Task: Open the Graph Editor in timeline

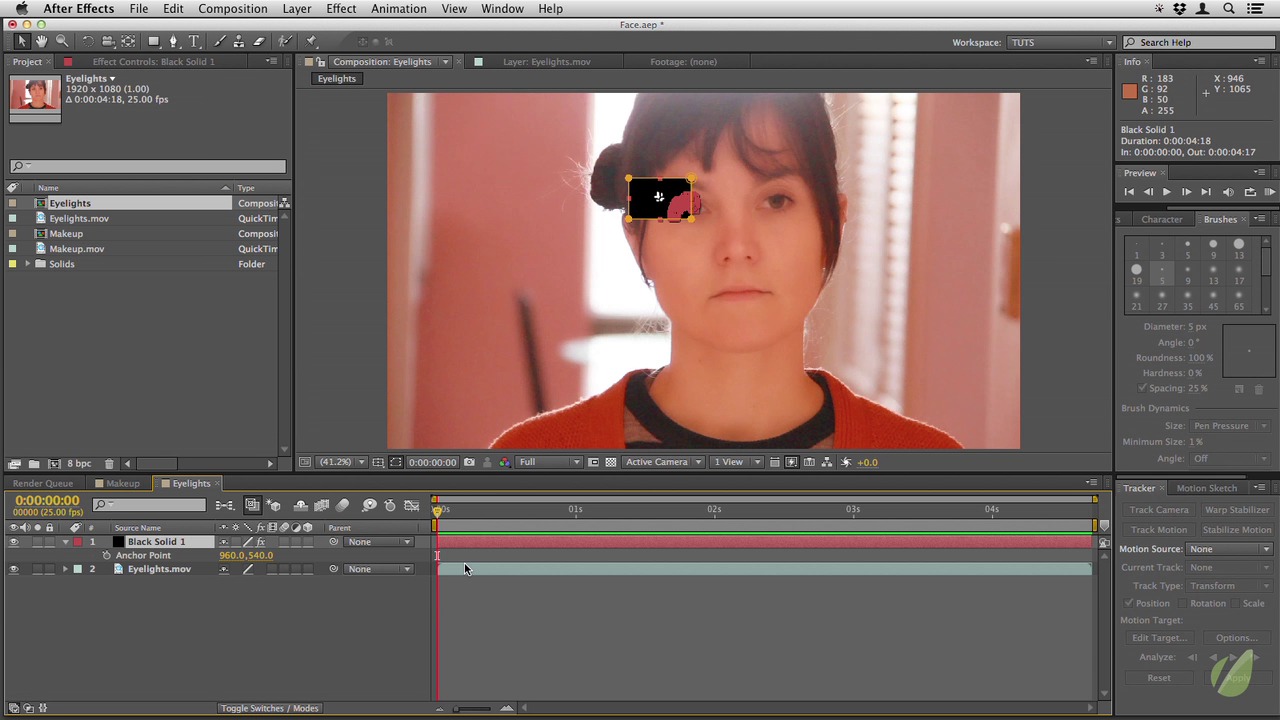Action: tap(411, 505)
